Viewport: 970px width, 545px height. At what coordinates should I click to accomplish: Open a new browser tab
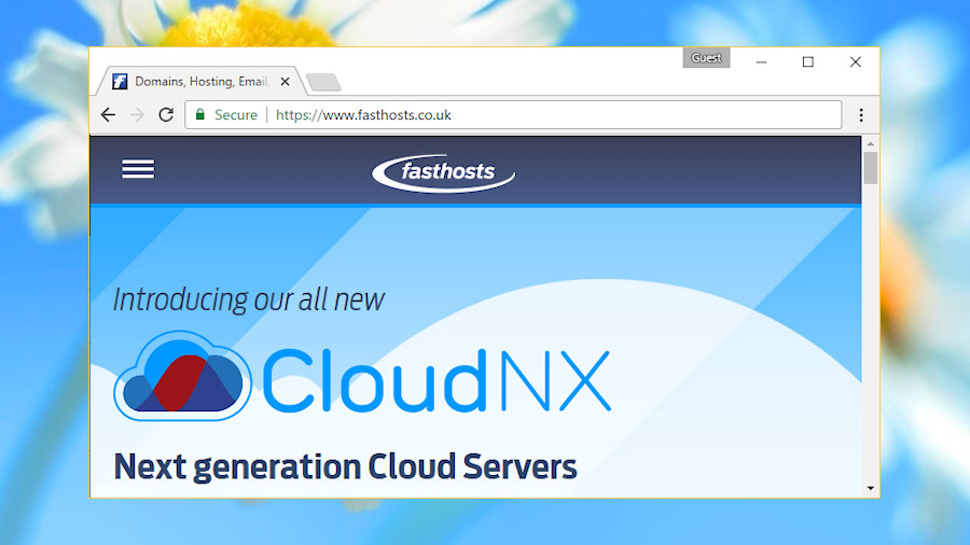coord(324,82)
